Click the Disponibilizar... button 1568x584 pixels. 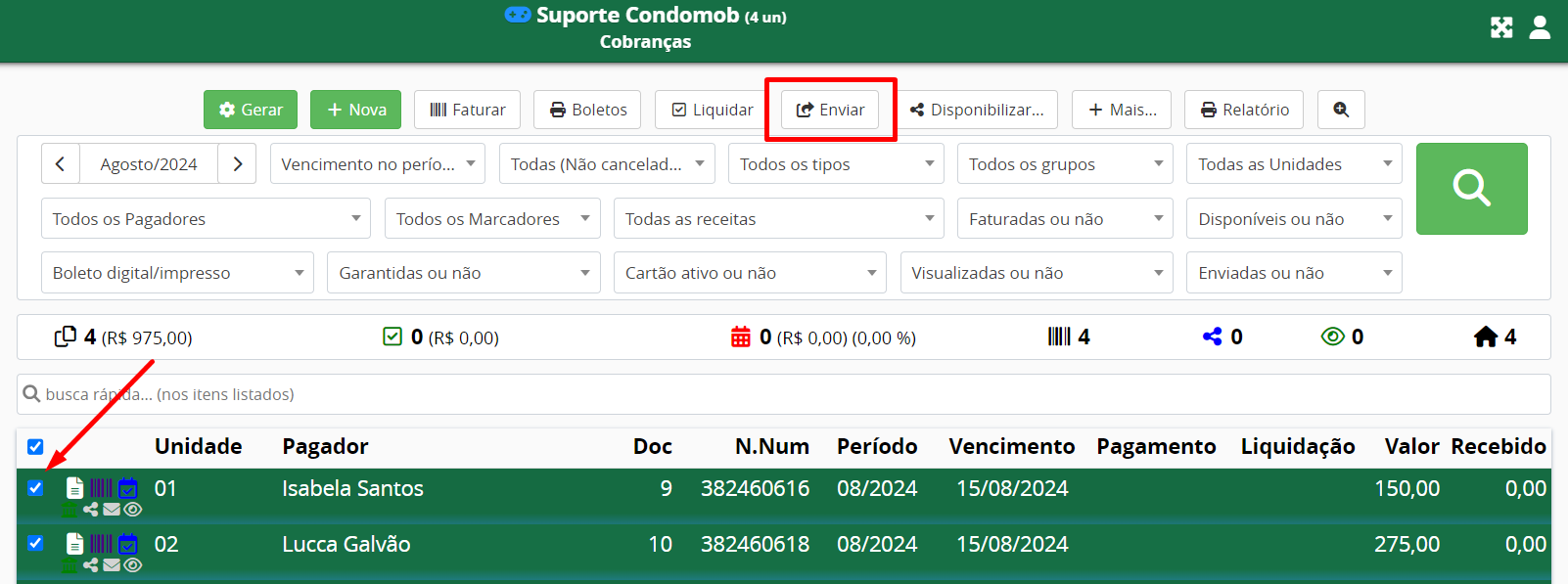pyautogui.click(x=976, y=110)
